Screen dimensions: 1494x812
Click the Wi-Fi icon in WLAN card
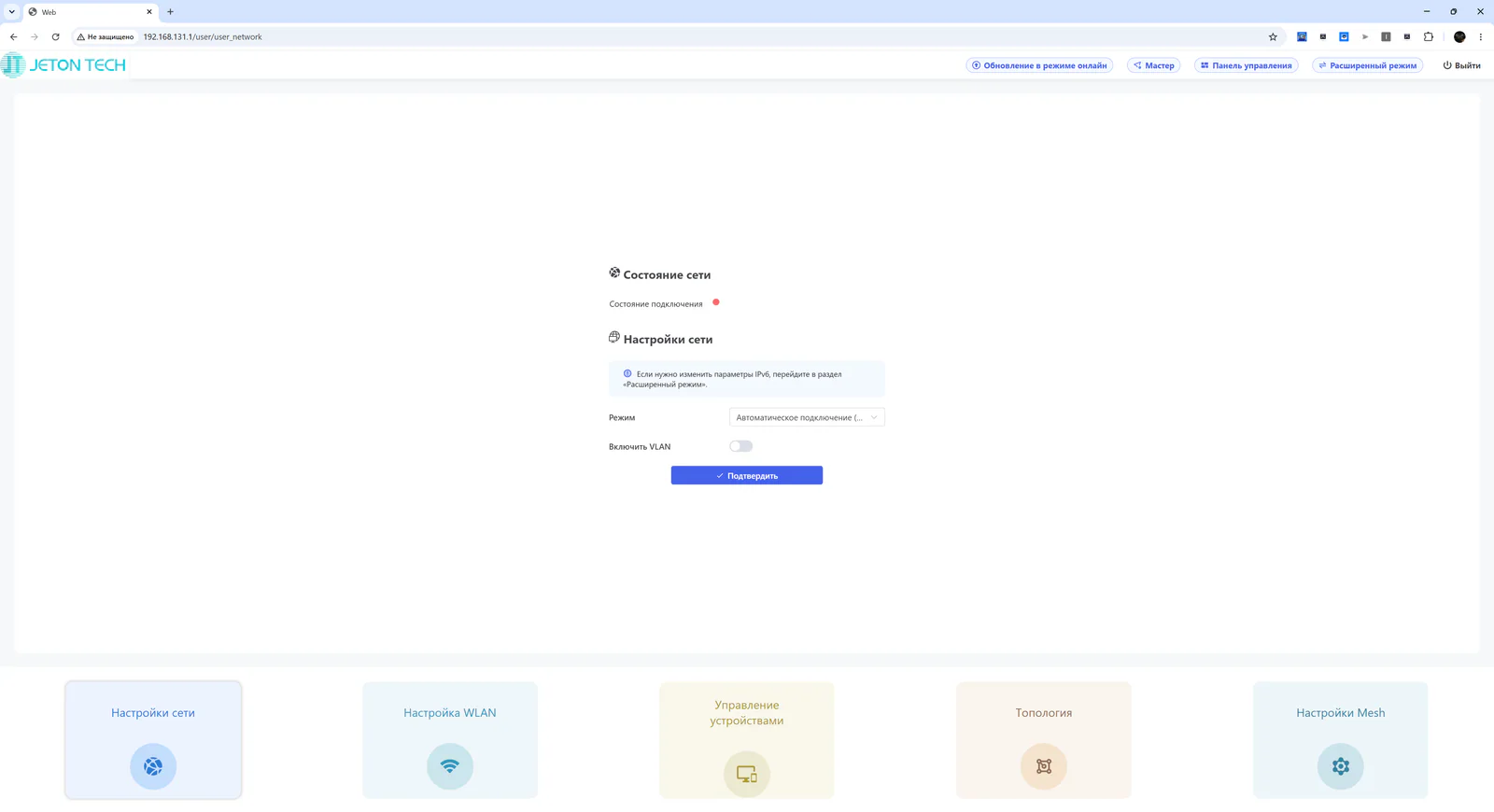point(450,766)
